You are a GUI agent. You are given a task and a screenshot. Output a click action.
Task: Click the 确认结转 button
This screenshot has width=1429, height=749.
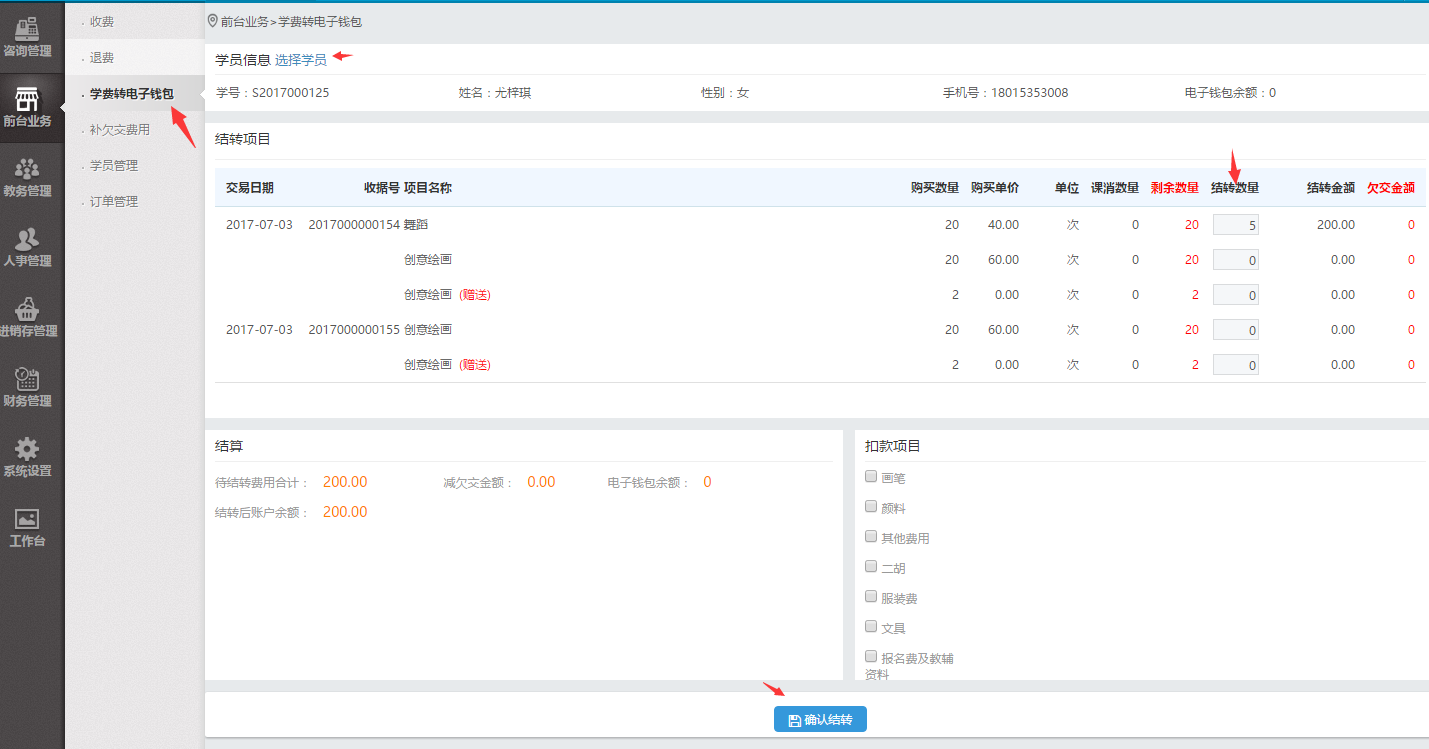pos(820,720)
